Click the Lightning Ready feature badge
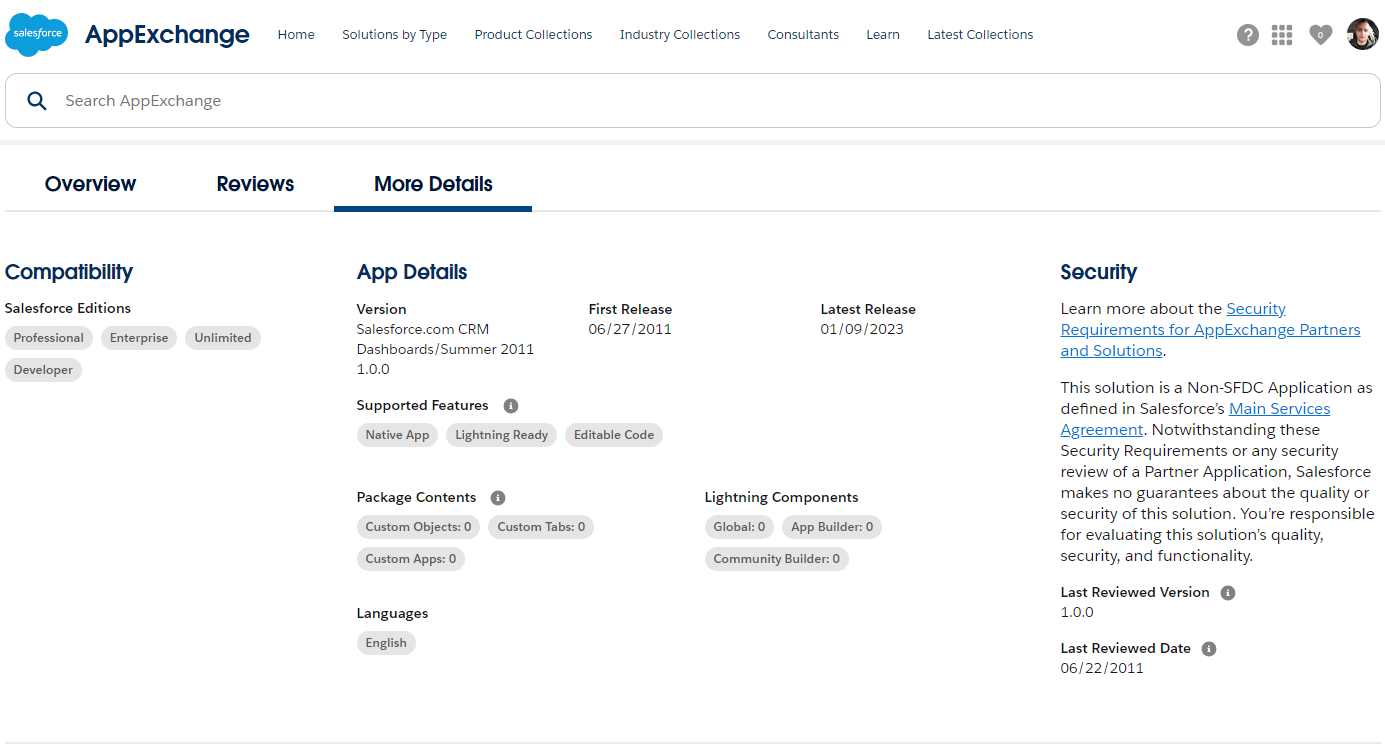 click(x=501, y=435)
